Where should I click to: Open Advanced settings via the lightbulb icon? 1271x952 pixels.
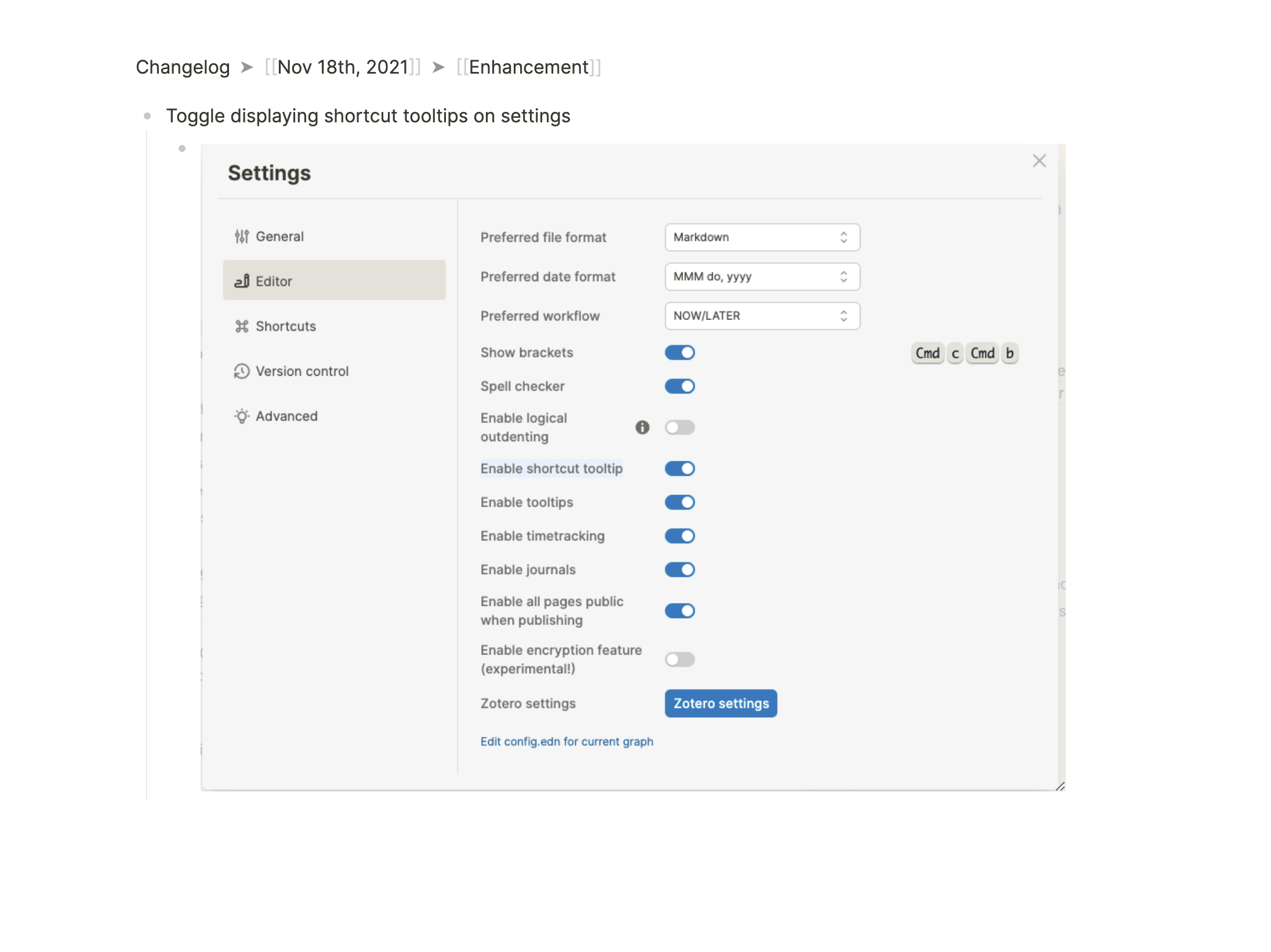242,416
